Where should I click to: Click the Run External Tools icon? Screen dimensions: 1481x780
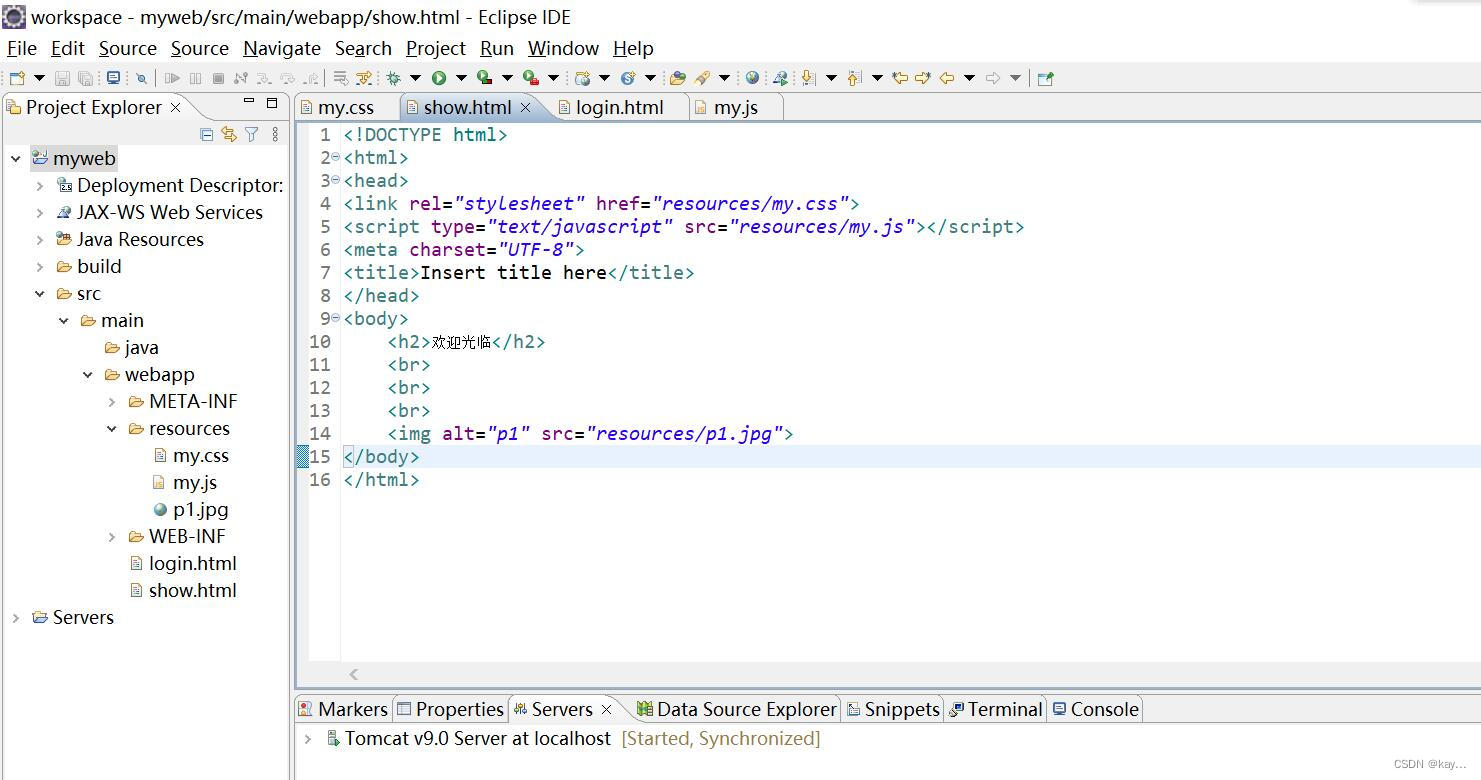pyautogui.click(x=531, y=78)
